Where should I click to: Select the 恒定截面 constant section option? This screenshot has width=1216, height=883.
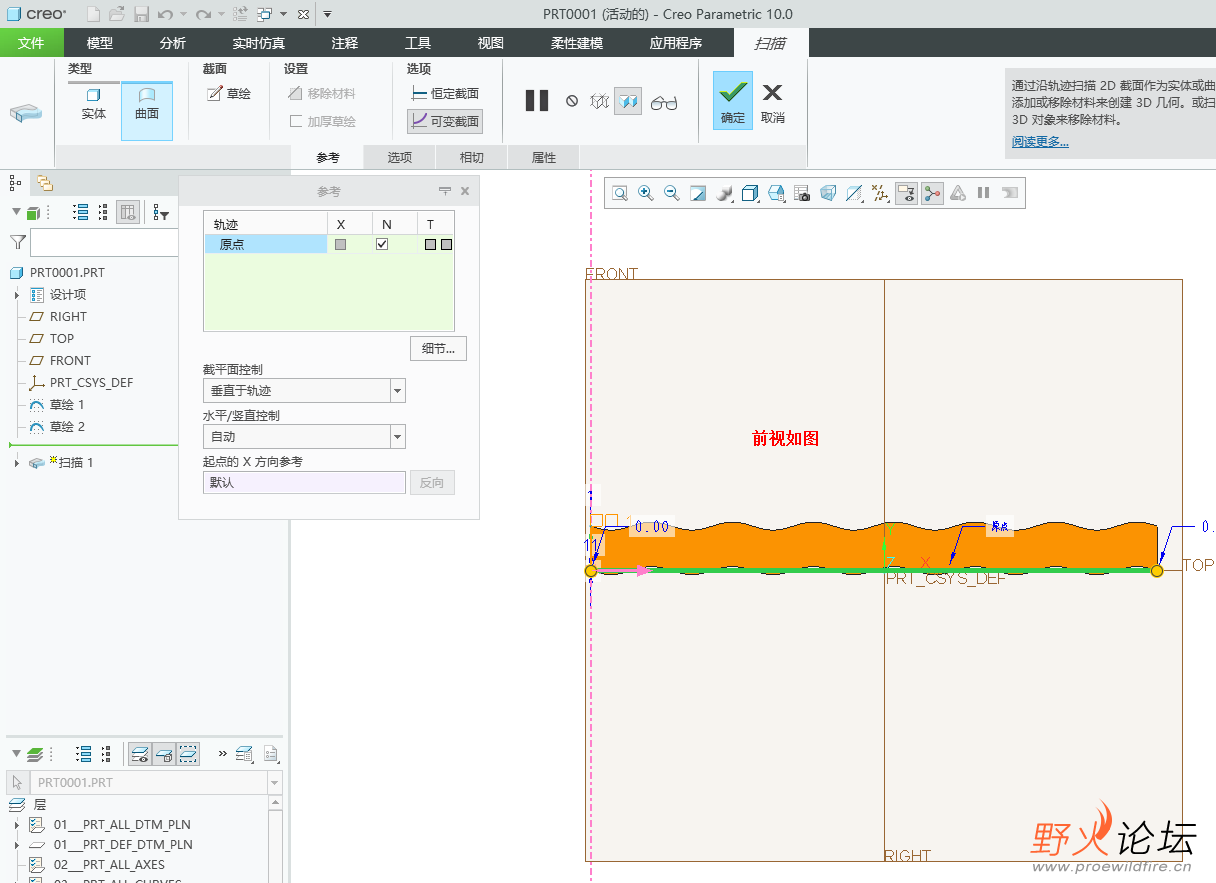coord(445,93)
